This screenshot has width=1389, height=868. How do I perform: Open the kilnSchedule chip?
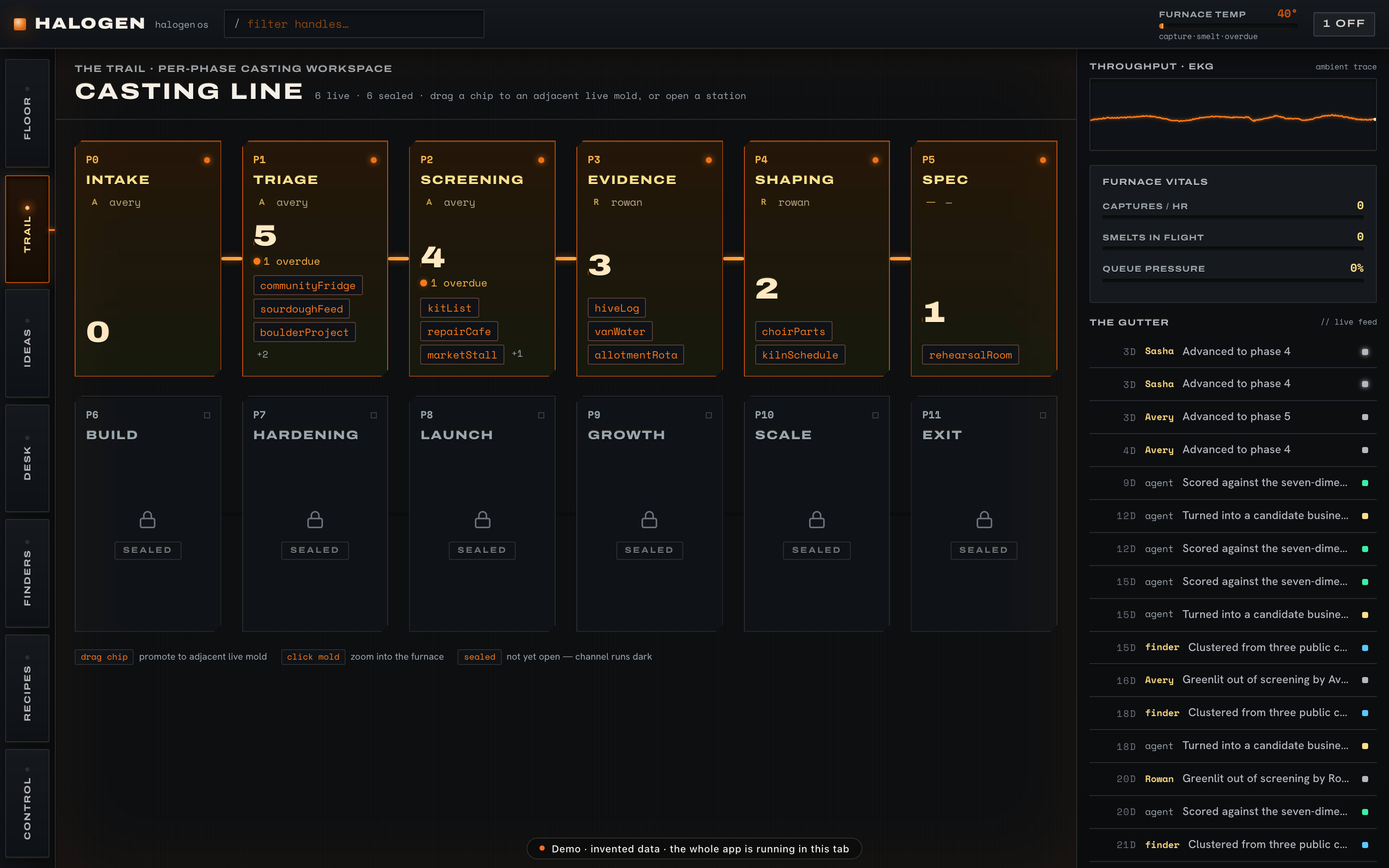click(800, 355)
